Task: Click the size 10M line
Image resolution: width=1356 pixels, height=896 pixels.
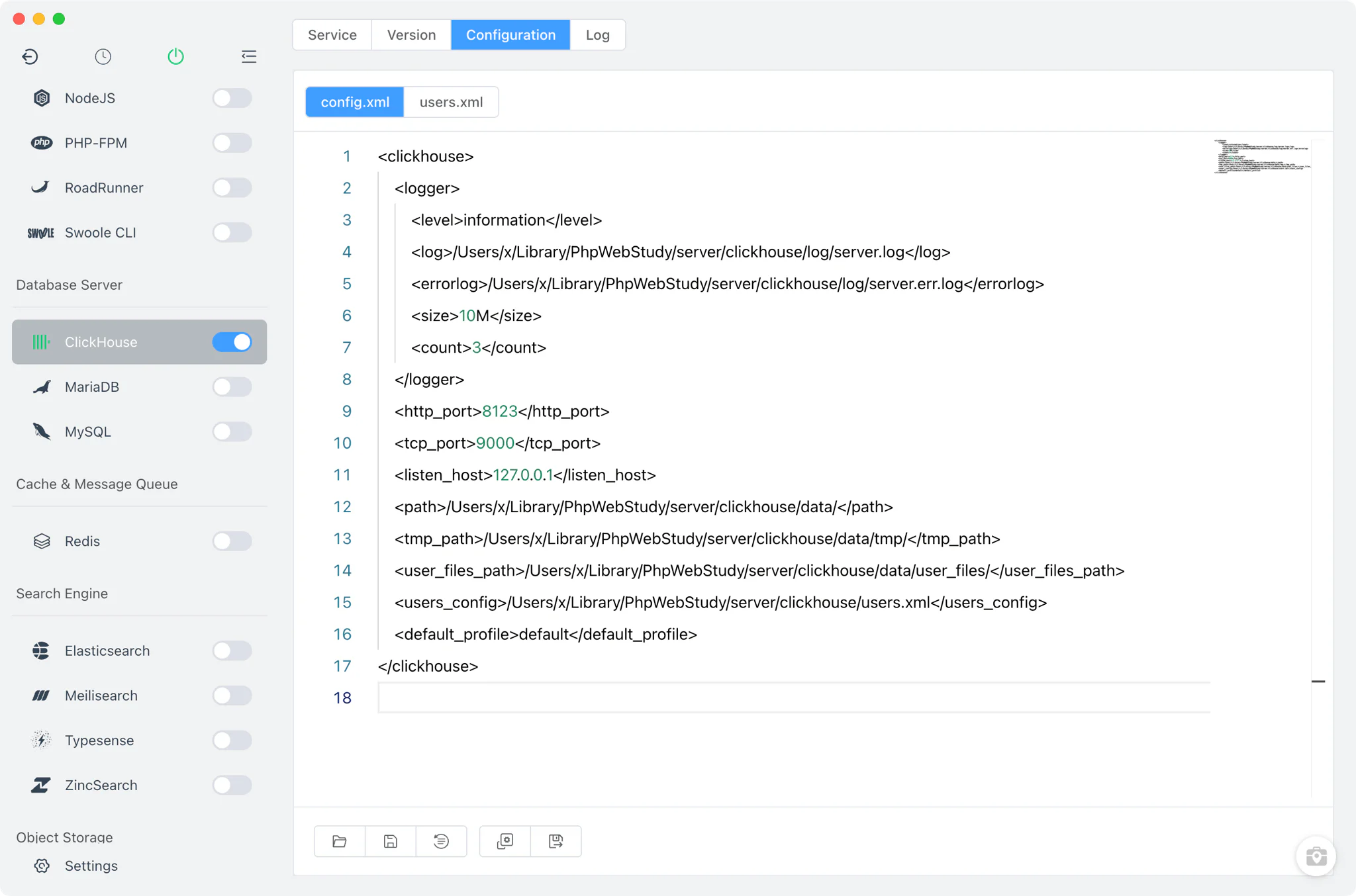Action: click(x=476, y=316)
